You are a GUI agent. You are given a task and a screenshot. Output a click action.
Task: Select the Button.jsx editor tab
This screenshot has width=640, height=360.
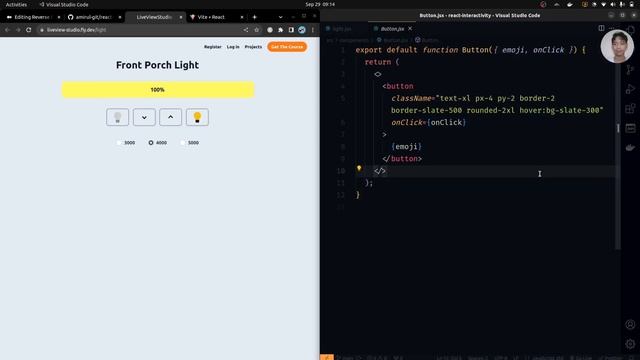pyautogui.click(x=392, y=29)
